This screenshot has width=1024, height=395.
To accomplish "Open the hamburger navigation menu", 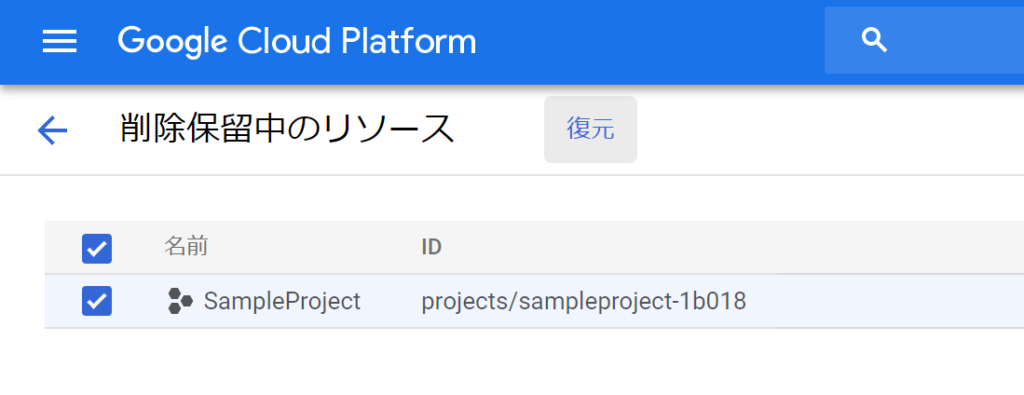I will tap(59, 42).
